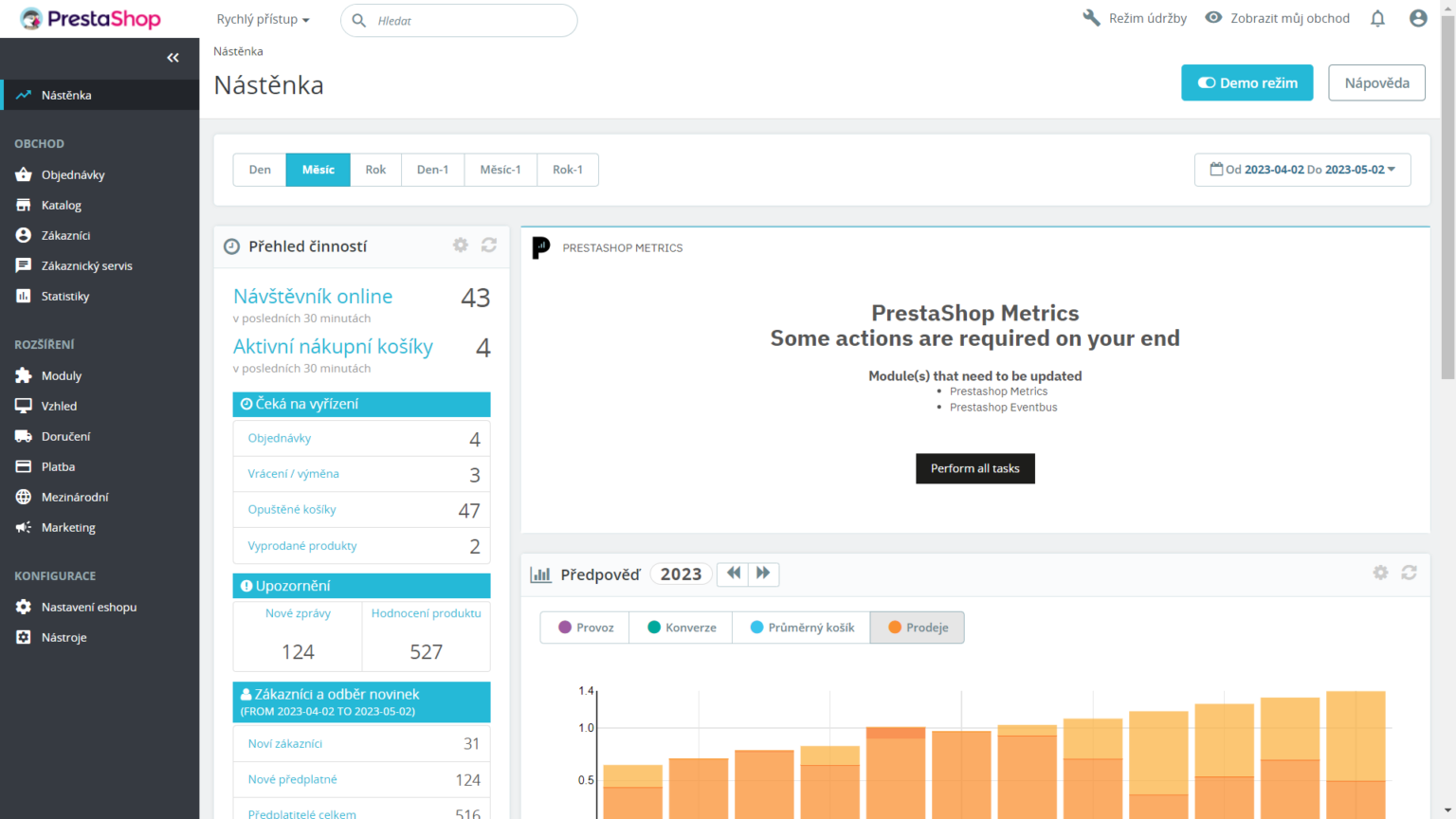Click the Nápověda button
The width and height of the screenshot is (1456, 819).
click(1377, 82)
